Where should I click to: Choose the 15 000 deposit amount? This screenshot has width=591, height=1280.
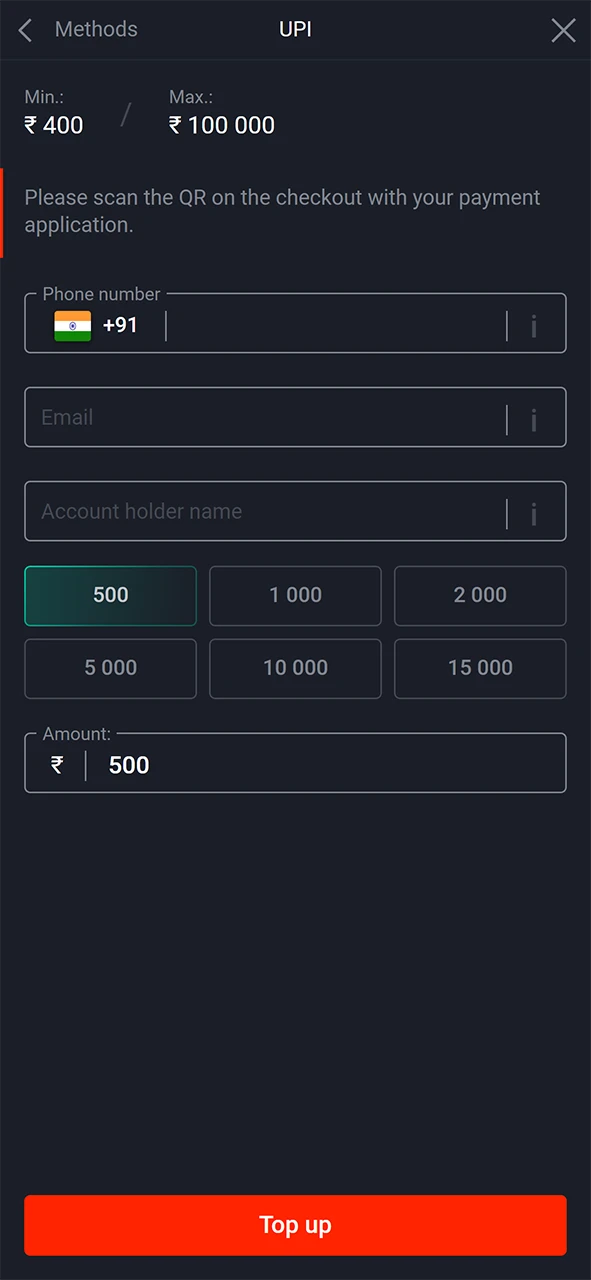tap(480, 668)
